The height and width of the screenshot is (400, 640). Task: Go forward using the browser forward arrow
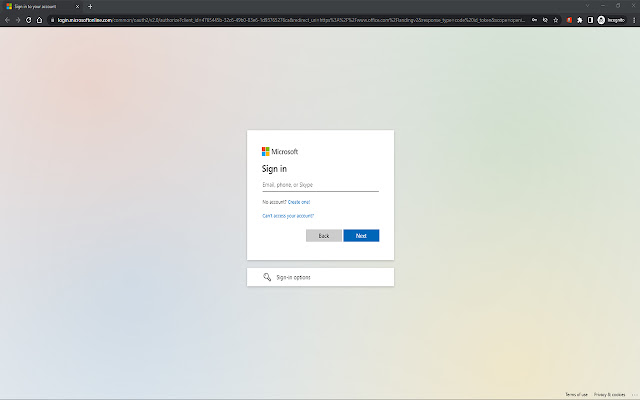click(18, 20)
